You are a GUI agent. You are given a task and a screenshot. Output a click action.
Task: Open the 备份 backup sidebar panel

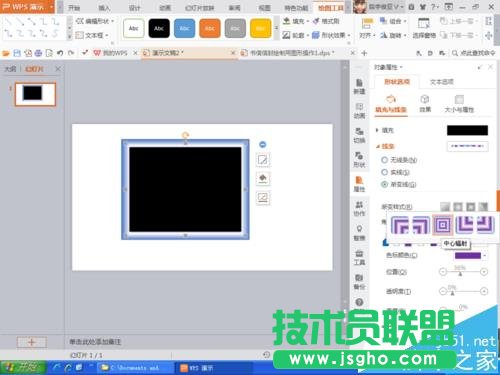tap(359, 282)
